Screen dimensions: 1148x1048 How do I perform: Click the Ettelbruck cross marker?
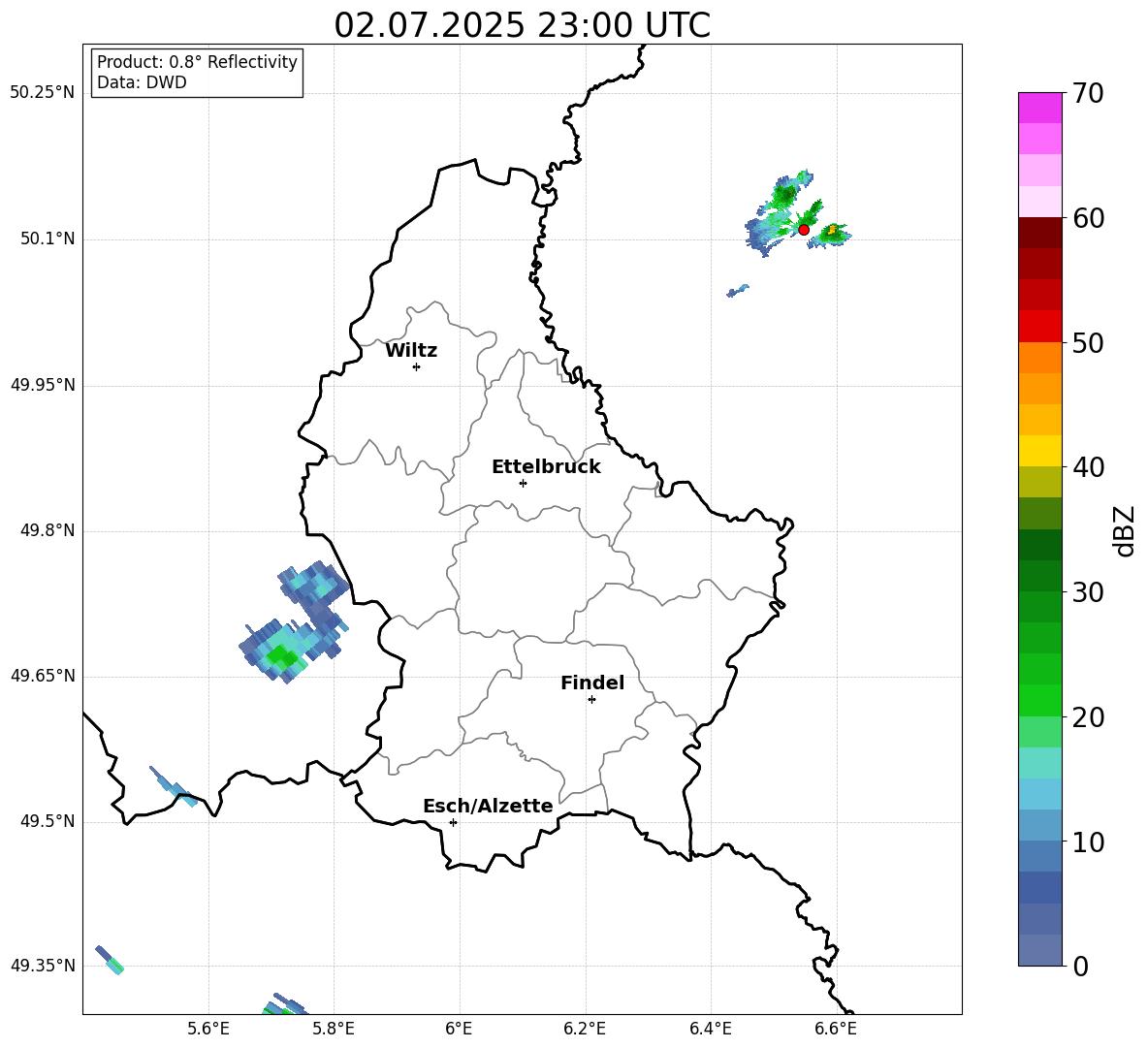[523, 483]
